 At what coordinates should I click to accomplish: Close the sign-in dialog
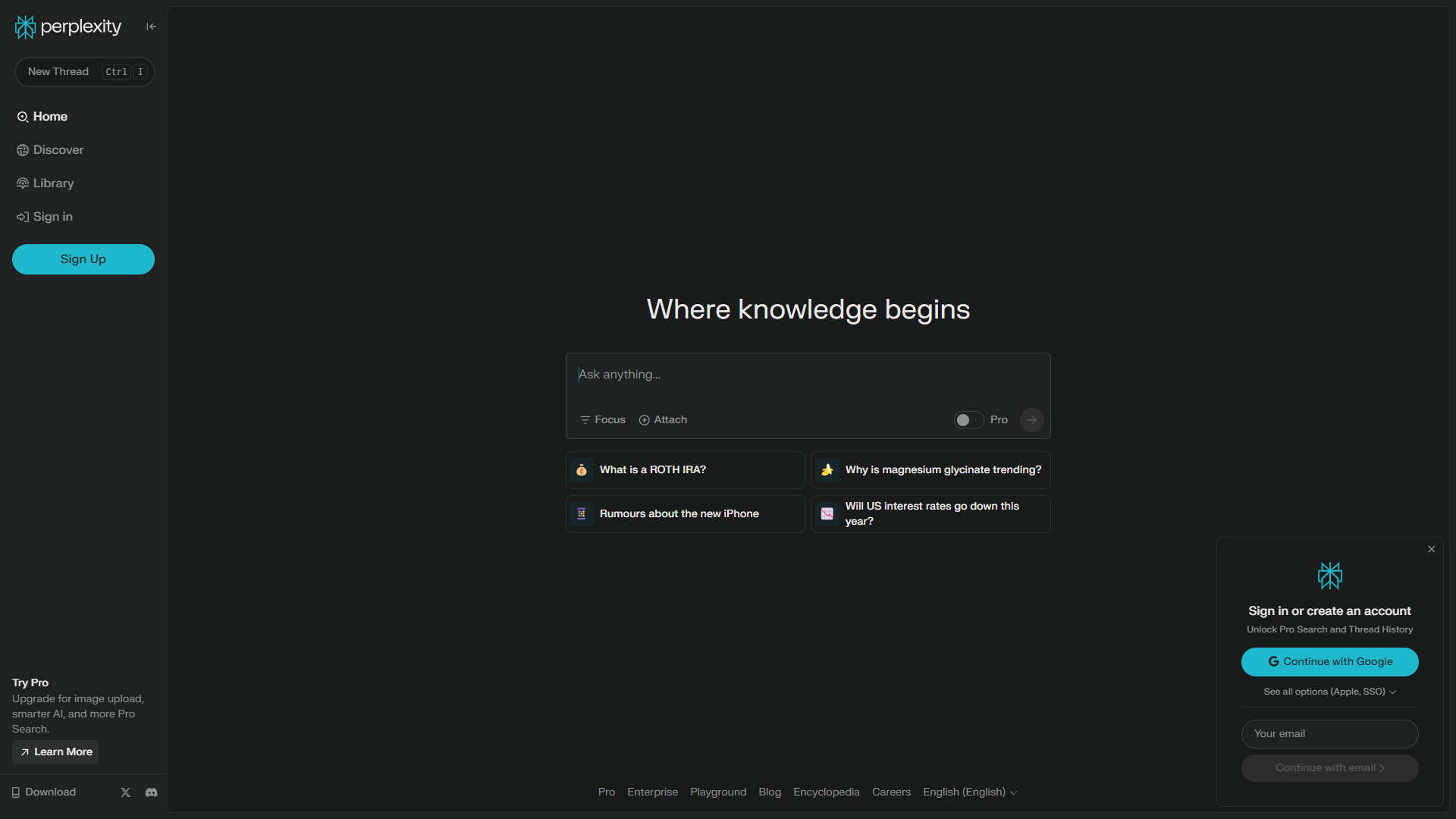(1431, 548)
